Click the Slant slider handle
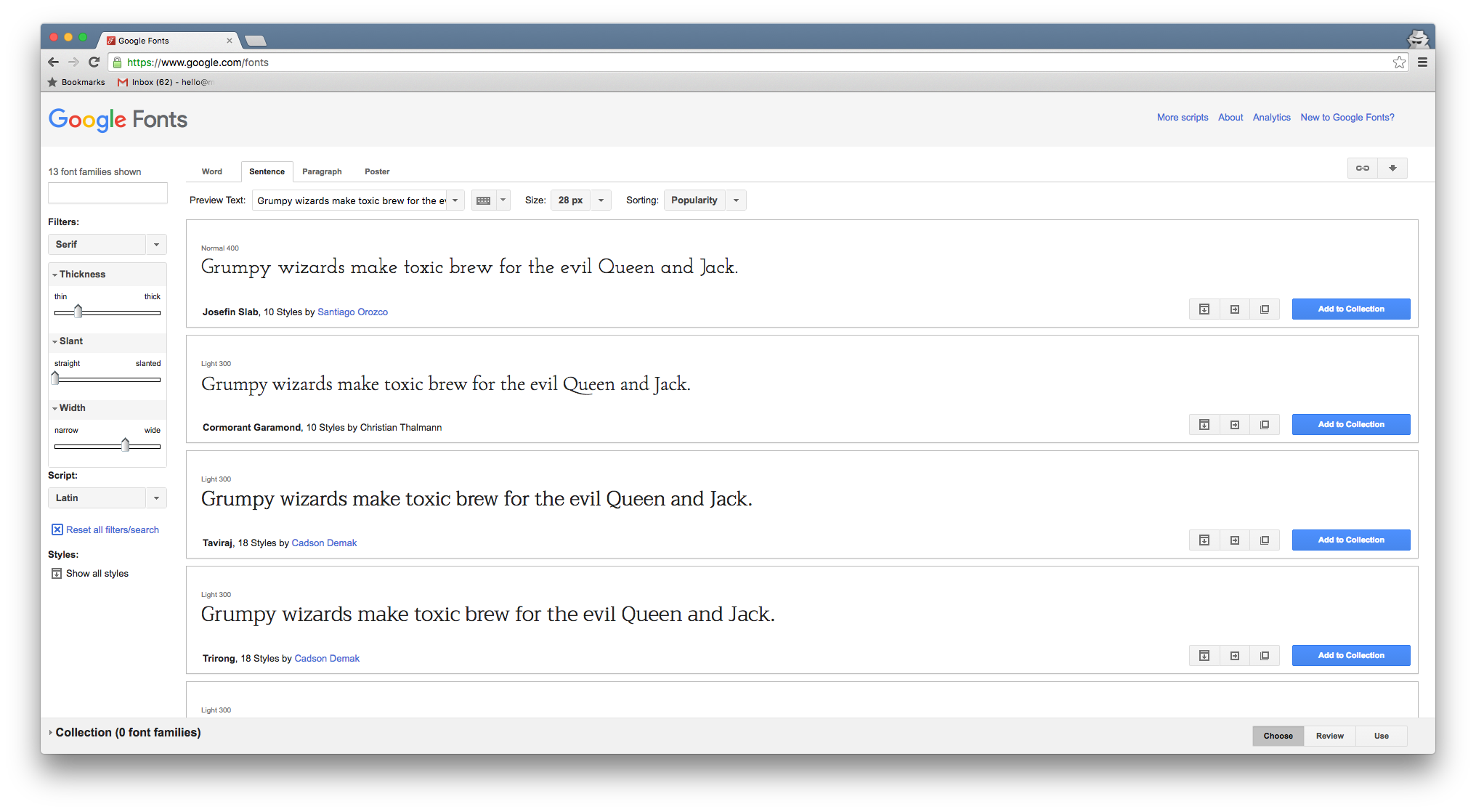1476x812 pixels. [x=55, y=378]
